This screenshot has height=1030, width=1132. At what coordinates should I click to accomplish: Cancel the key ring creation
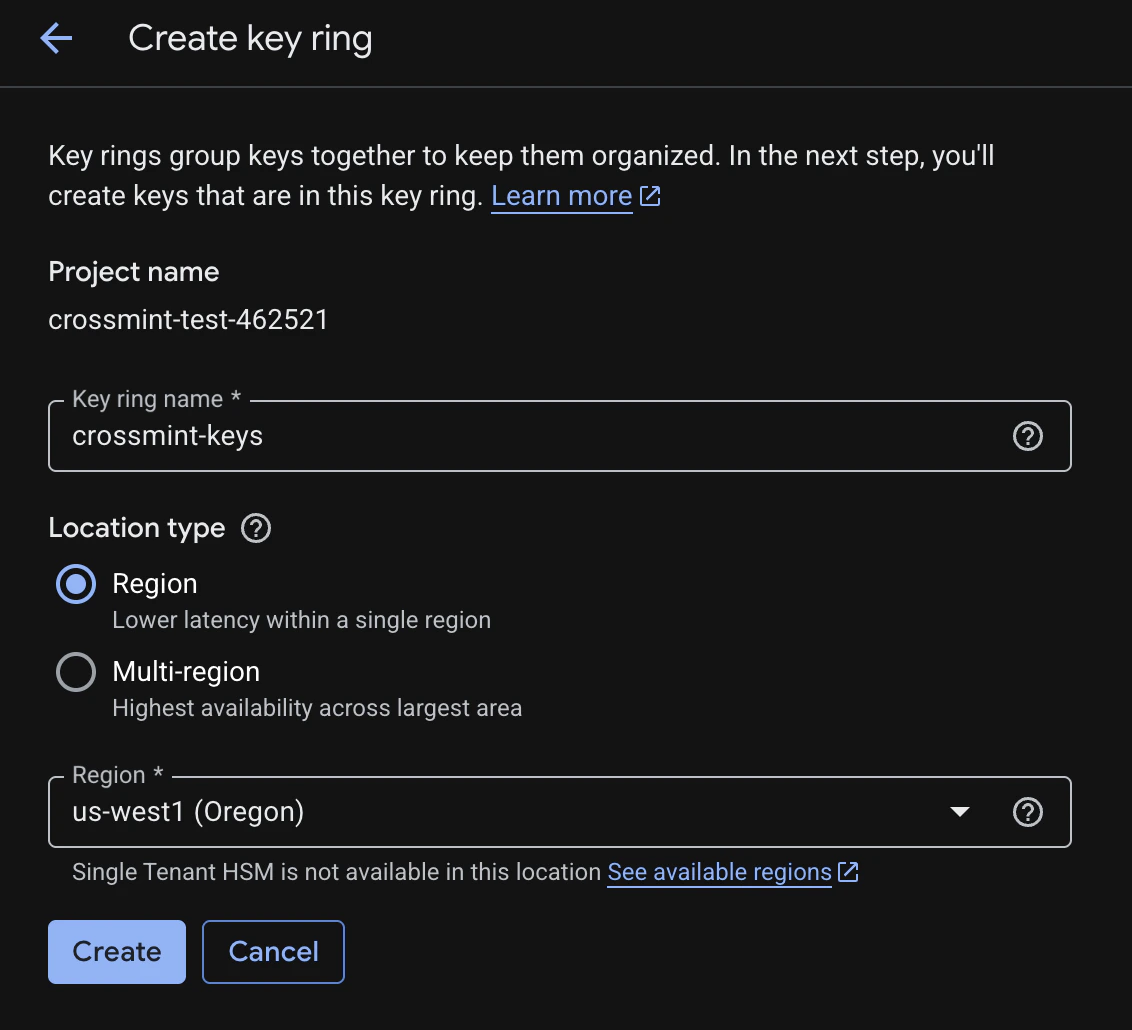coord(273,951)
